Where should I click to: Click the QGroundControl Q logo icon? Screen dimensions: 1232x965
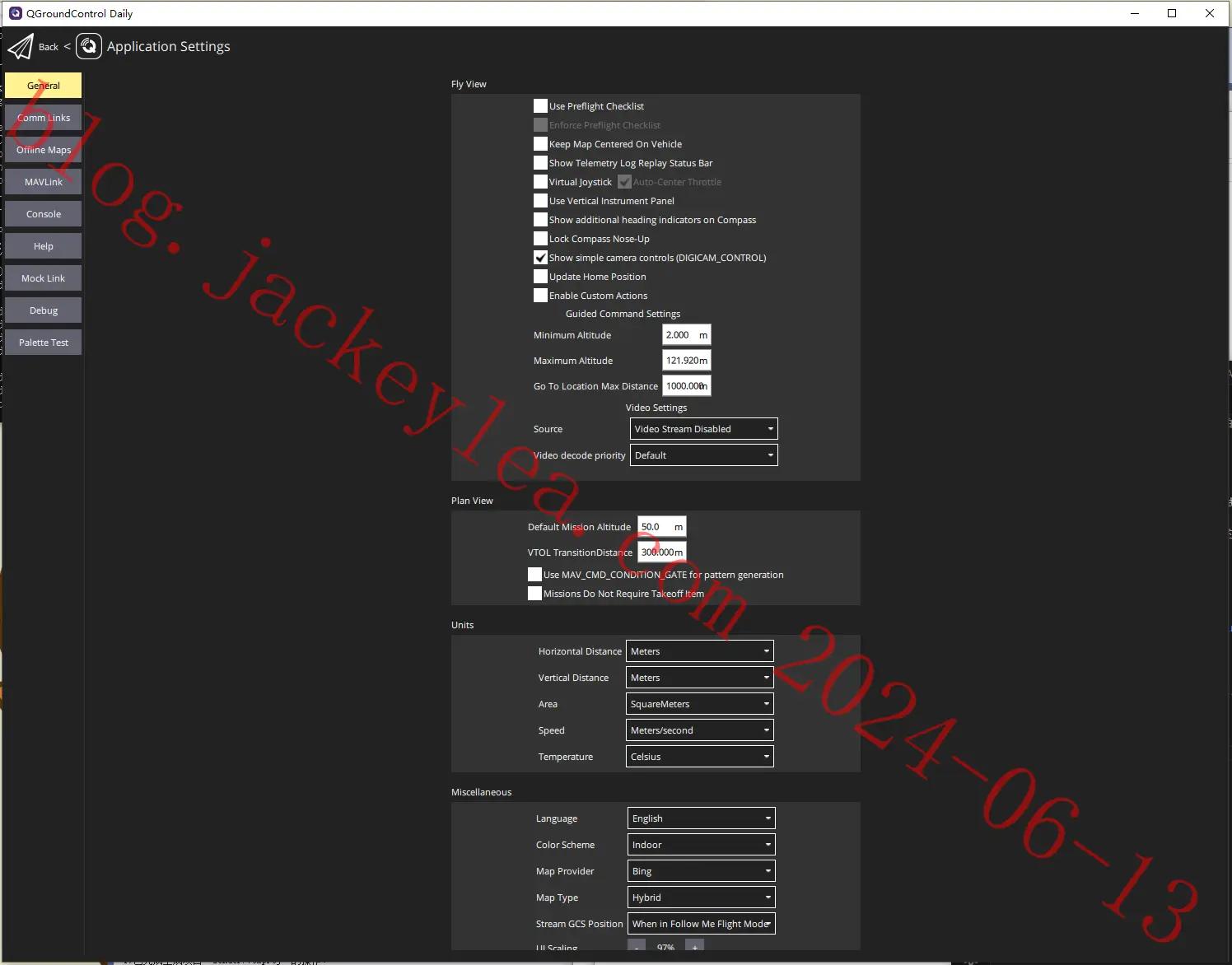[89, 46]
